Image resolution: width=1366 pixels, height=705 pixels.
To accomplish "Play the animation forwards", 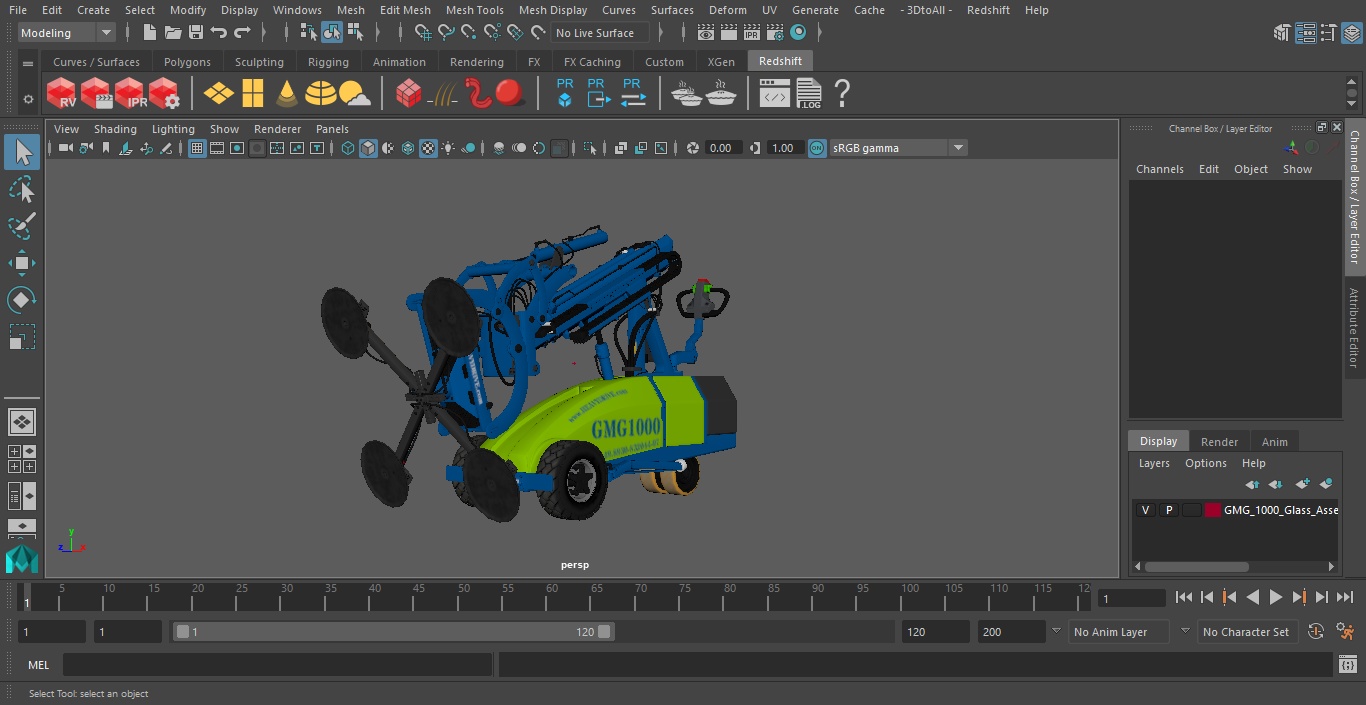I will [x=1275, y=597].
